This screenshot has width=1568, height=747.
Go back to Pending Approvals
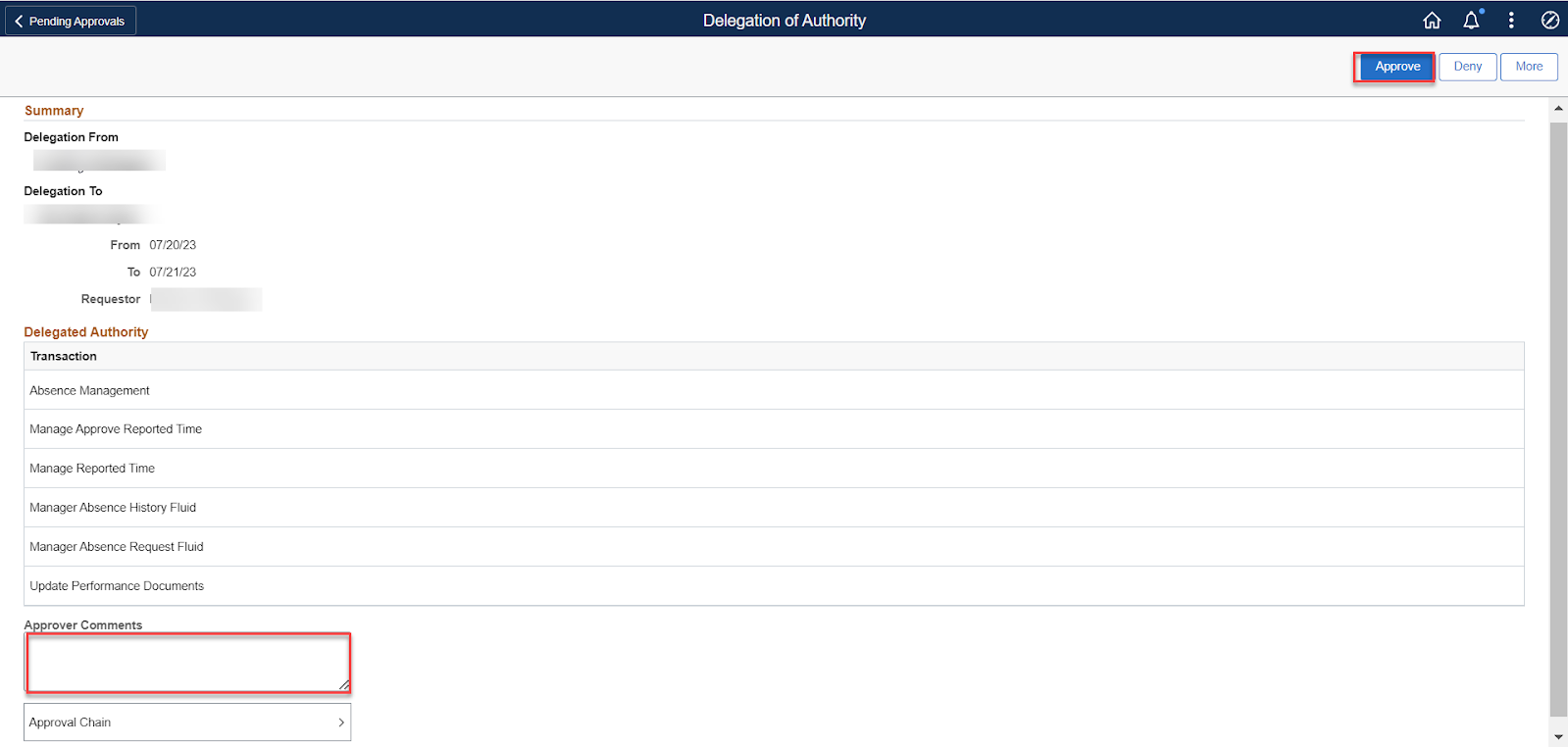(71, 21)
